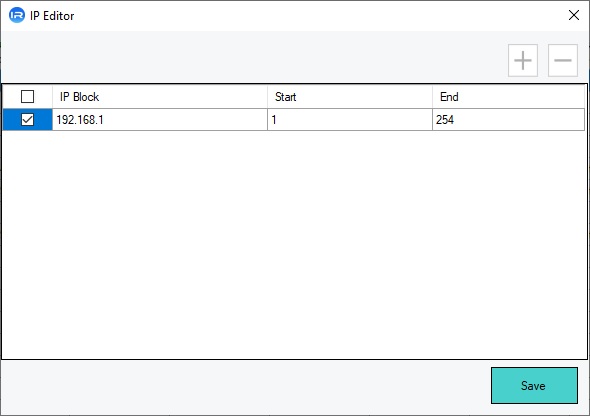Remove IP block using minus icon

pos(563,60)
